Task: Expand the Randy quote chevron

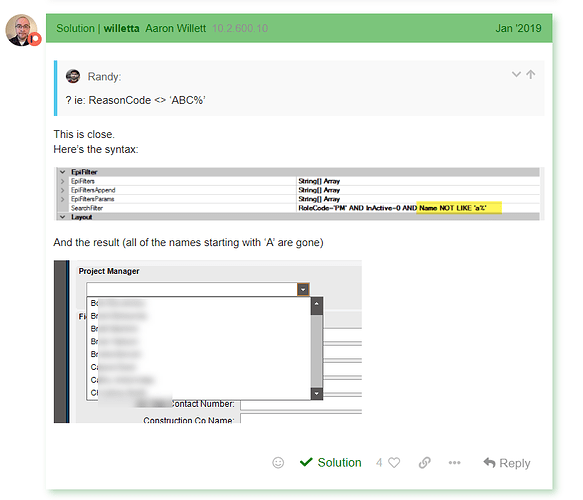Action: pyautogui.click(x=516, y=74)
